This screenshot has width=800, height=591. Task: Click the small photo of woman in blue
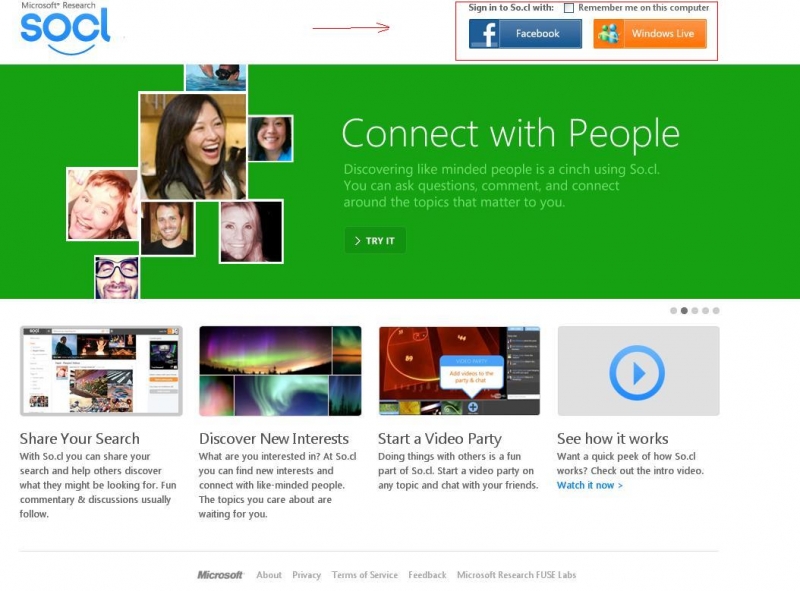(270, 138)
